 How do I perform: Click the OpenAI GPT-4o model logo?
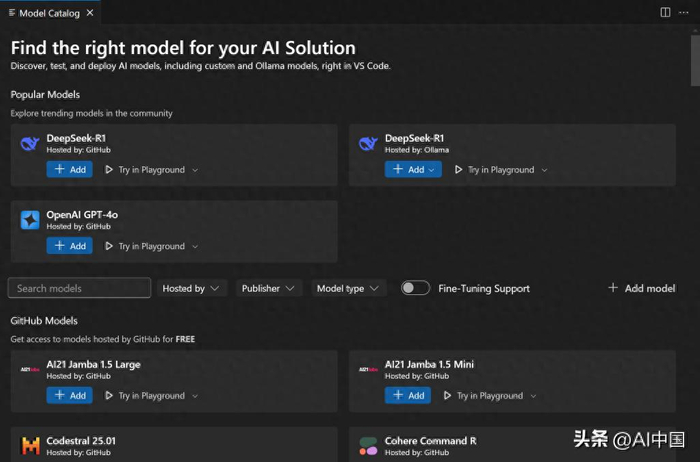(30, 220)
